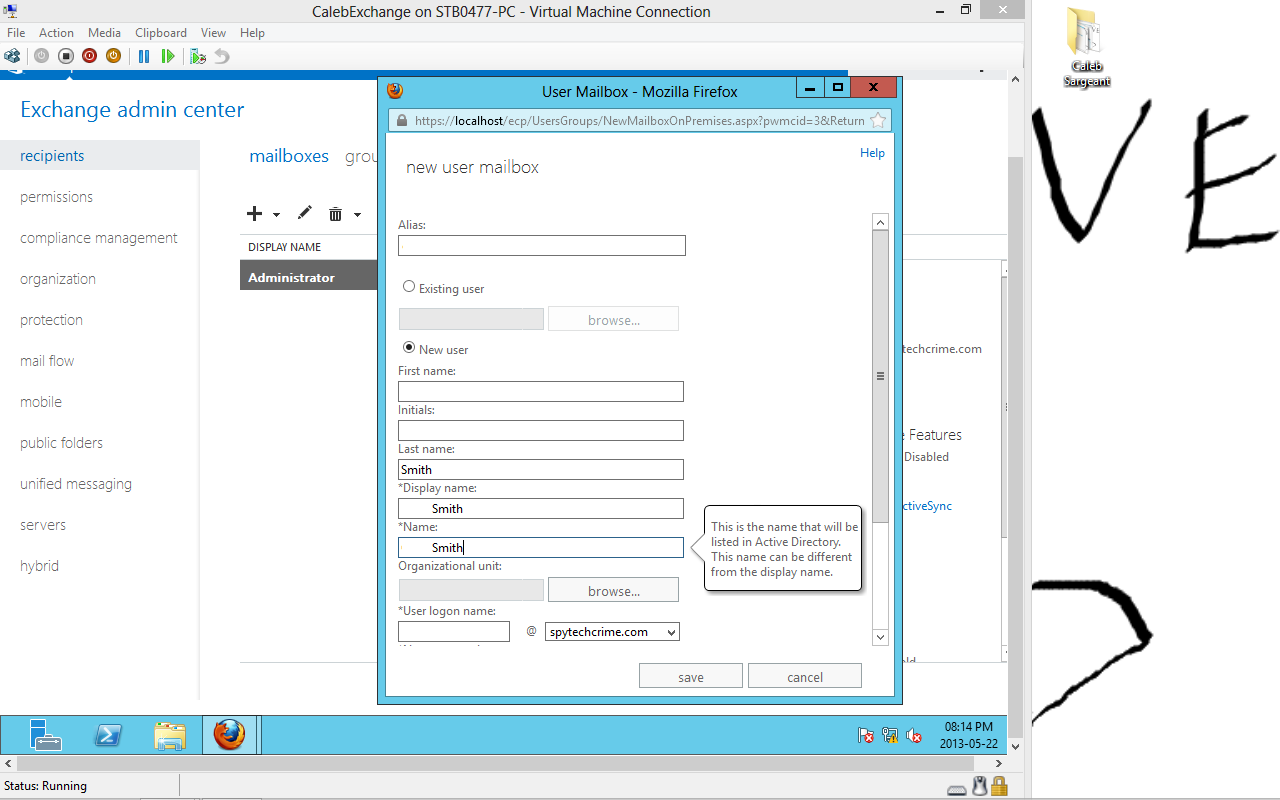The width and height of the screenshot is (1280, 800).
Task: Click the Alias input field
Action: click(x=542, y=245)
